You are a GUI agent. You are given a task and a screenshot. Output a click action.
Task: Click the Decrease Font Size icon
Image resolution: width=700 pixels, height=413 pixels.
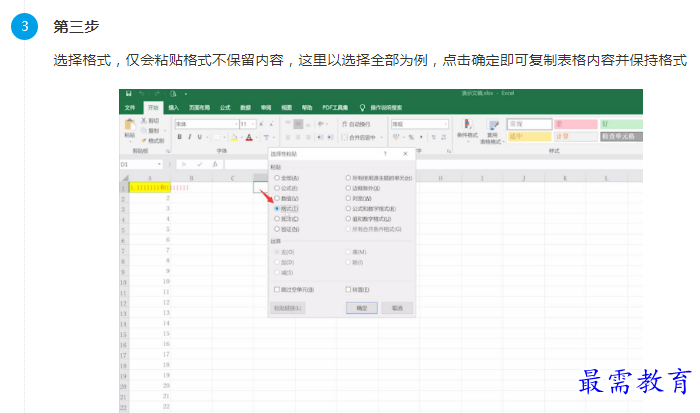tap(271, 124)
